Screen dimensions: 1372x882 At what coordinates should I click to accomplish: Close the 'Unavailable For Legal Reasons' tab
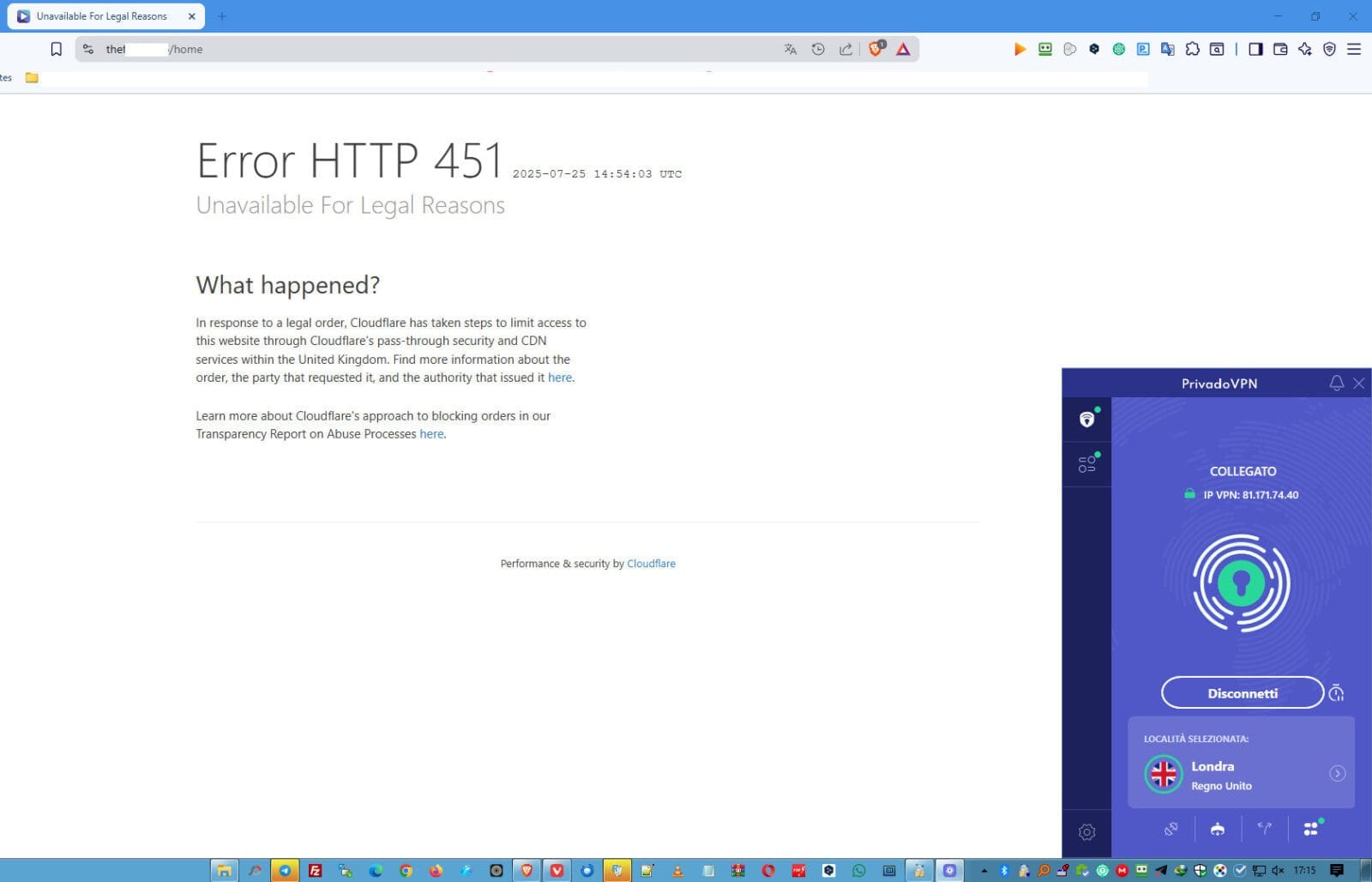coord(191,16)
